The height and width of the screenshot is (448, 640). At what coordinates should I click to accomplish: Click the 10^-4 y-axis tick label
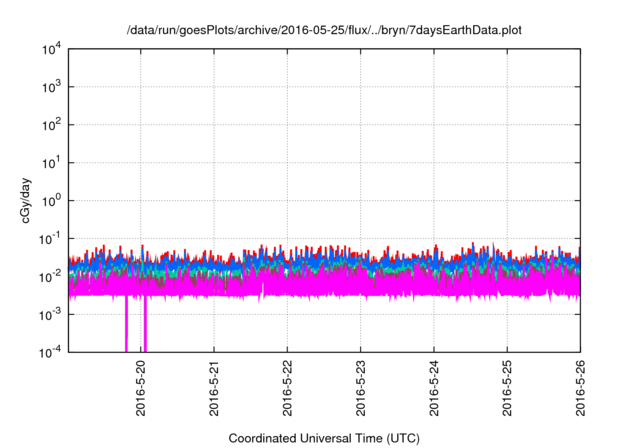coord(50,352)
